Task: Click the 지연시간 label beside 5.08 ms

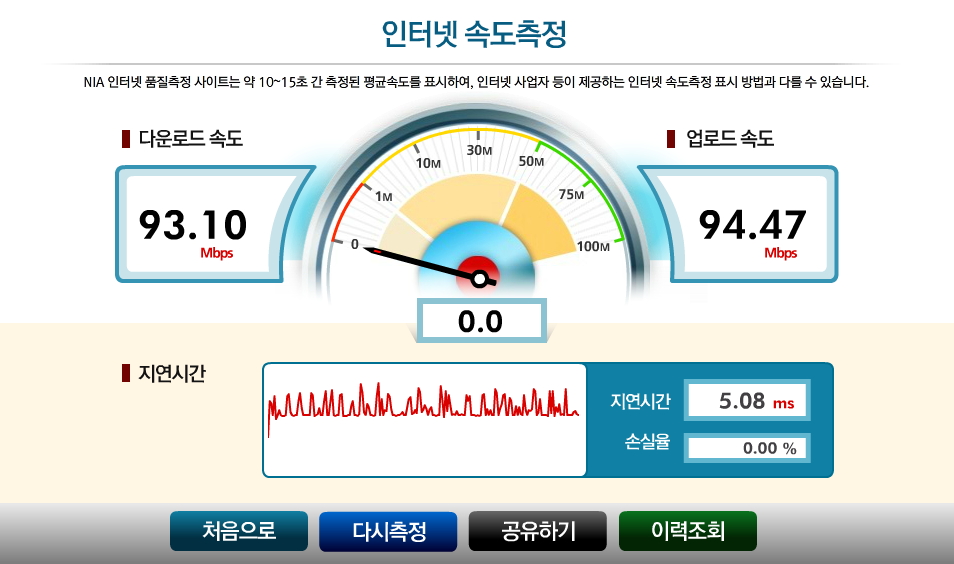Action: tap(640, 401)
